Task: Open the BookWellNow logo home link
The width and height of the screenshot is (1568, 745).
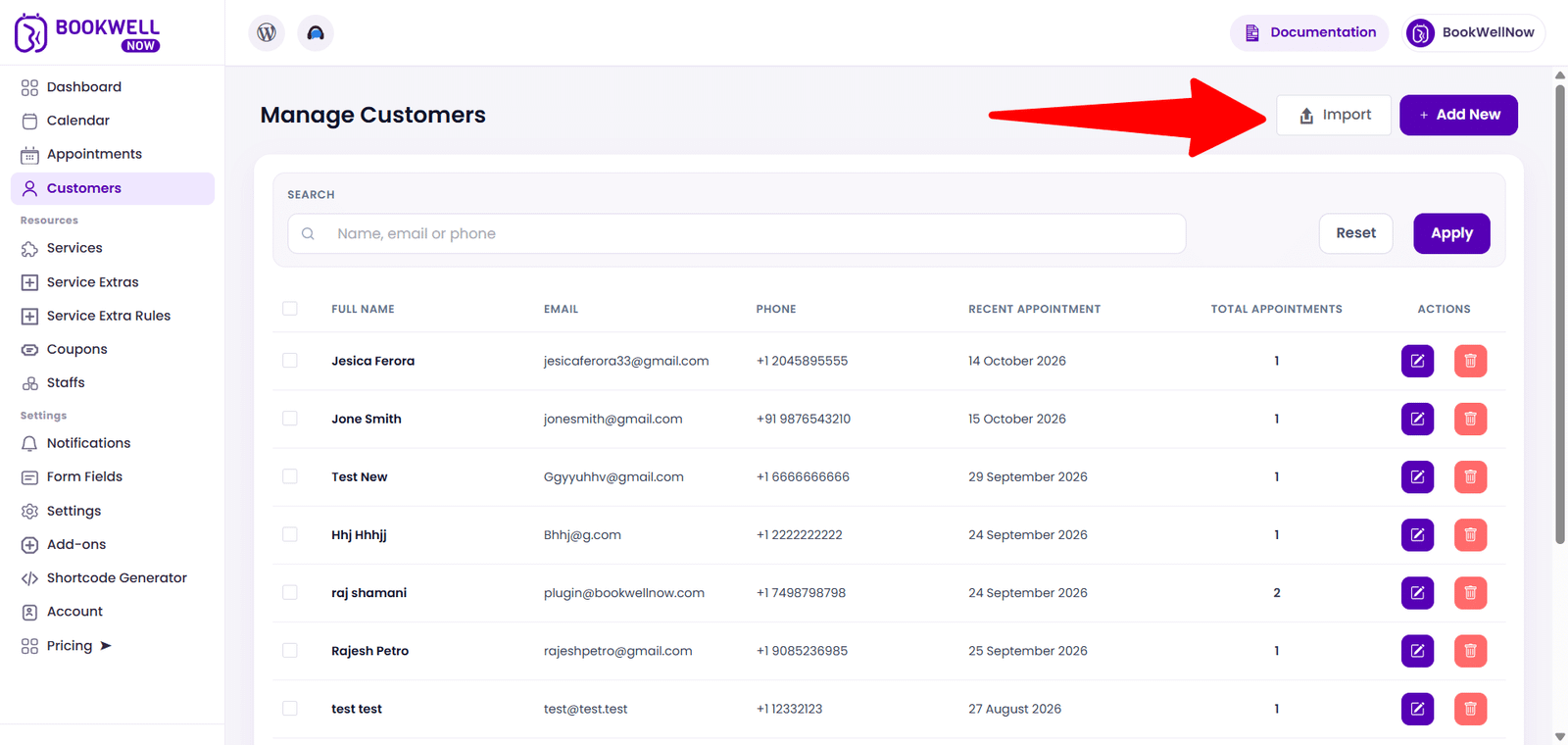Action: [87, 33]
